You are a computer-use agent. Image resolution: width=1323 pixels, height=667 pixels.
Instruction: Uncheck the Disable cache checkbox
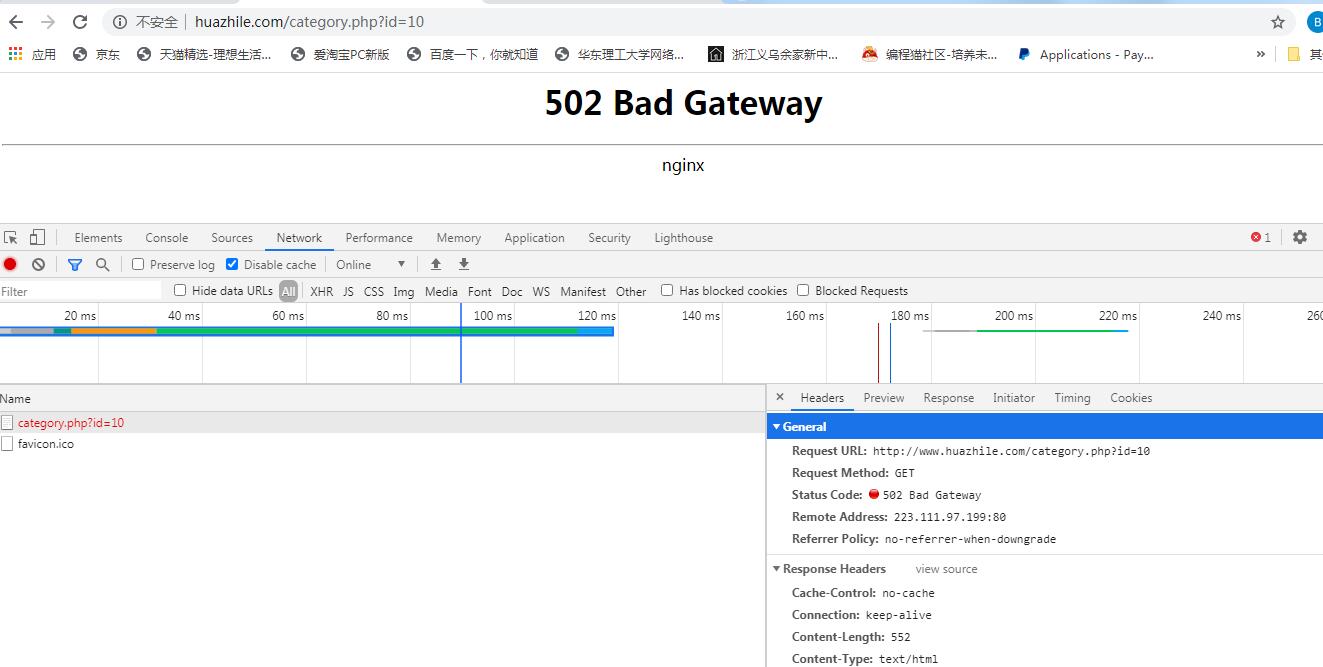pos(232,264)
